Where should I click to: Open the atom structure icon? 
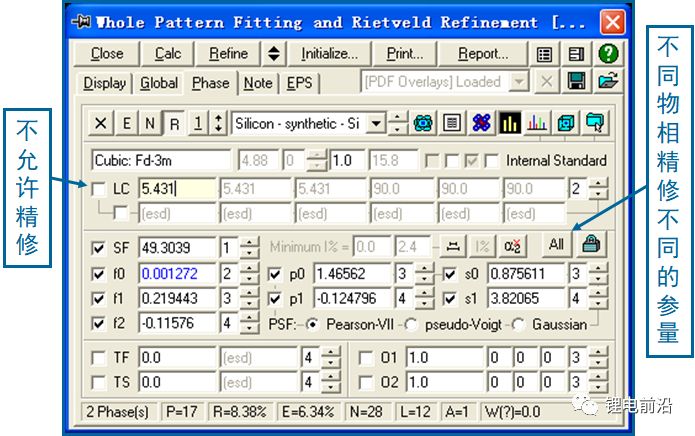click(x=423, y=123)
